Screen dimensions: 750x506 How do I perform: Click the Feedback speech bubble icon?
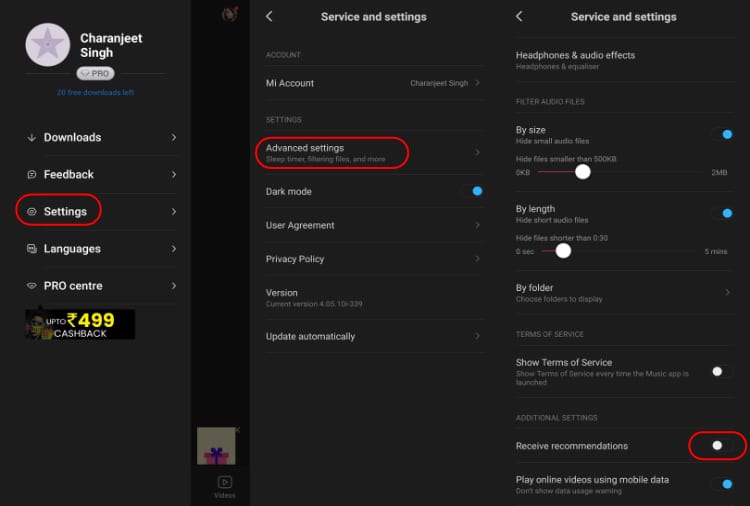[x=32, y=175]
